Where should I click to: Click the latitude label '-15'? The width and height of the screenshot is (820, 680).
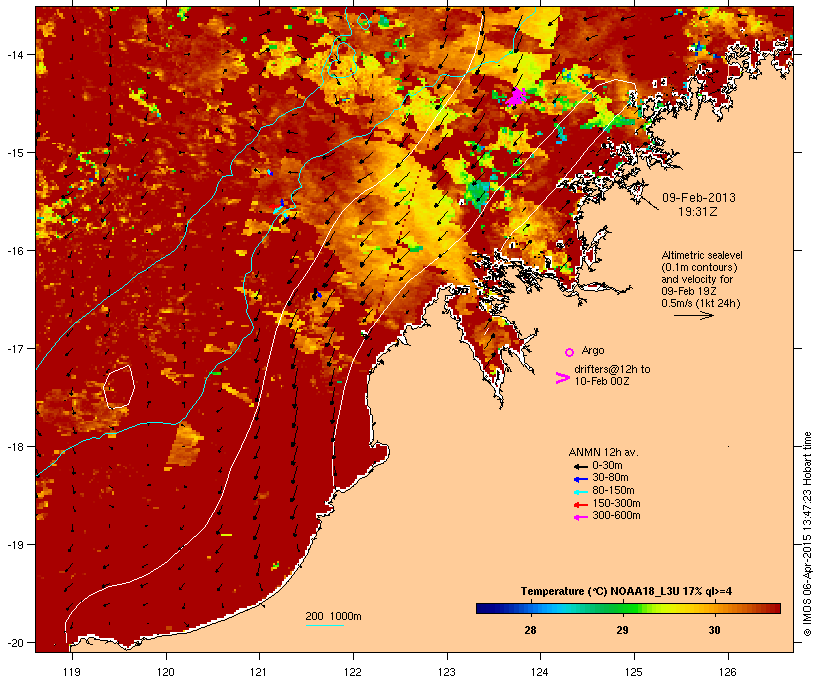14,153
